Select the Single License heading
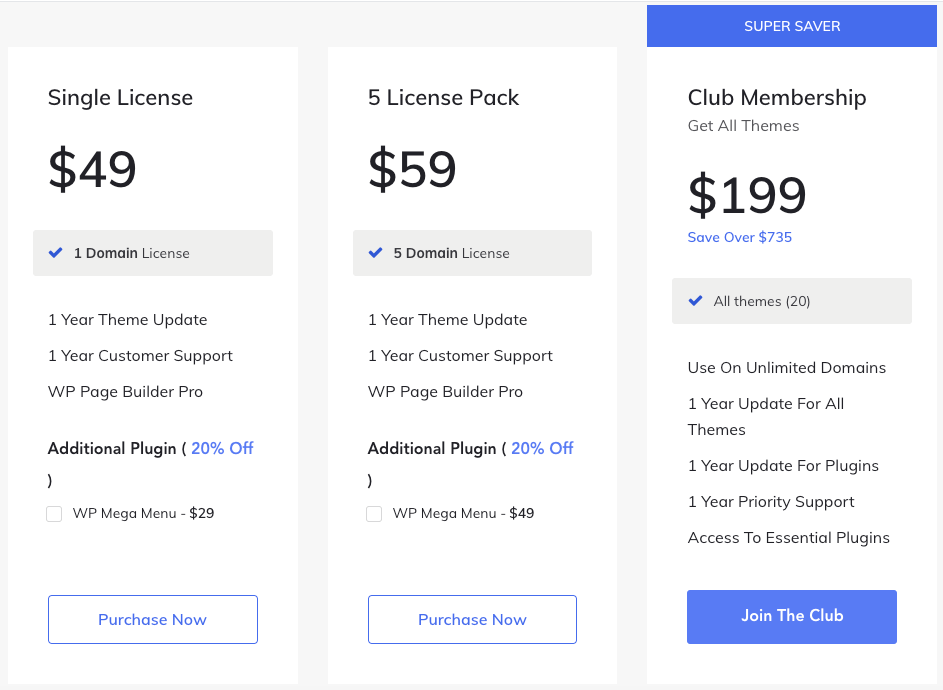The width and height of the screenshot is (943, 690). [x=120, y=98]
